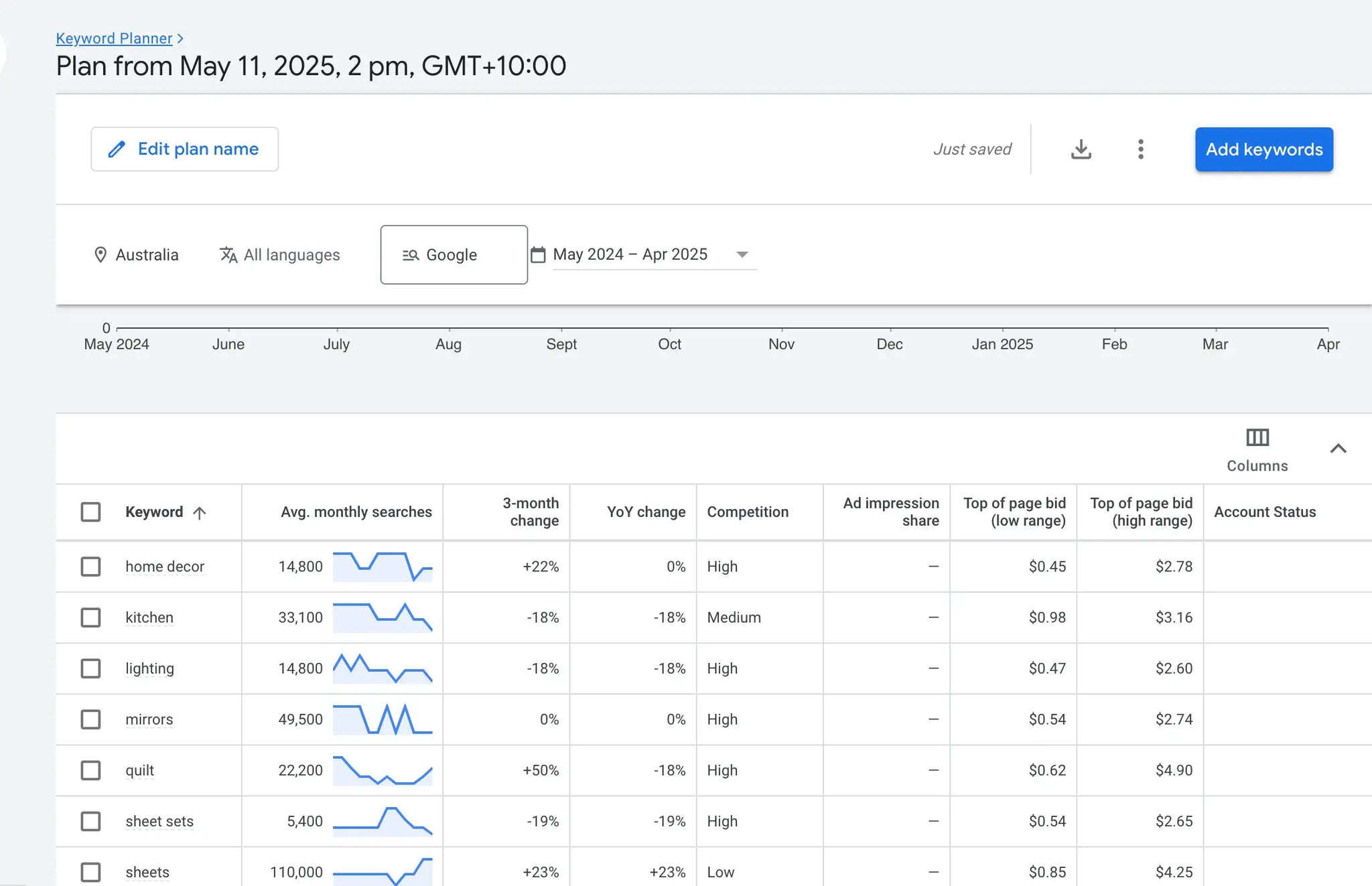Screen dimensions: 1372x886
Task: Click the quilt search trend sparkline
Action: [x=383, y=771]
